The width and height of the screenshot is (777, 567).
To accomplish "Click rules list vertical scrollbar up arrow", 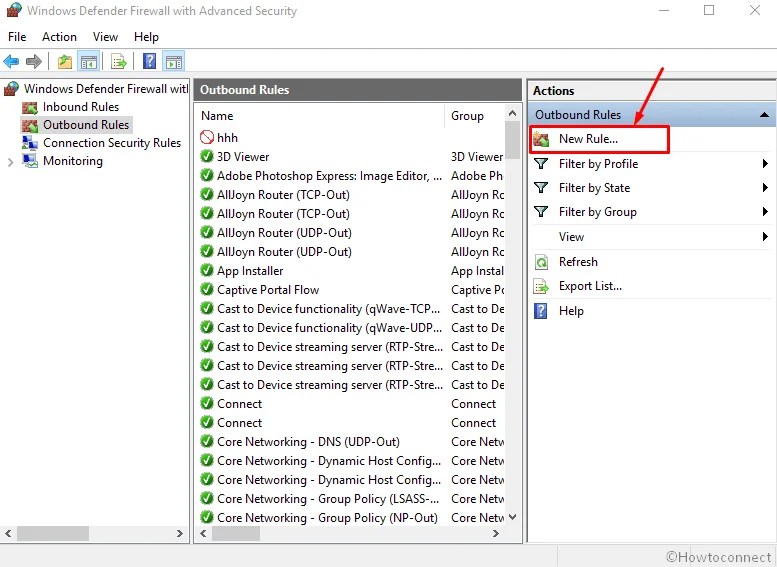I will 512,113.
